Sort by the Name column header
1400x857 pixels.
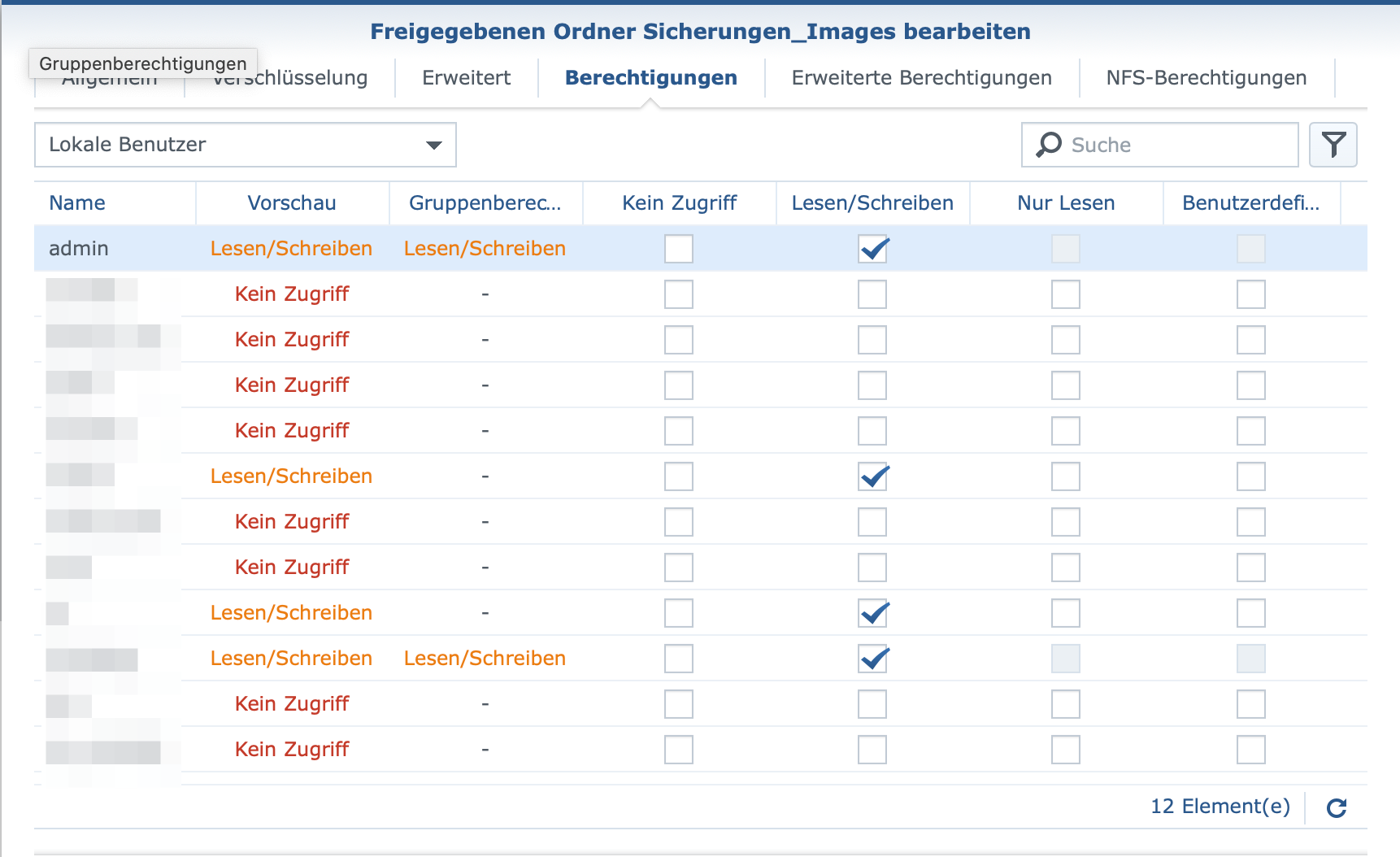(x=77, y=203)
